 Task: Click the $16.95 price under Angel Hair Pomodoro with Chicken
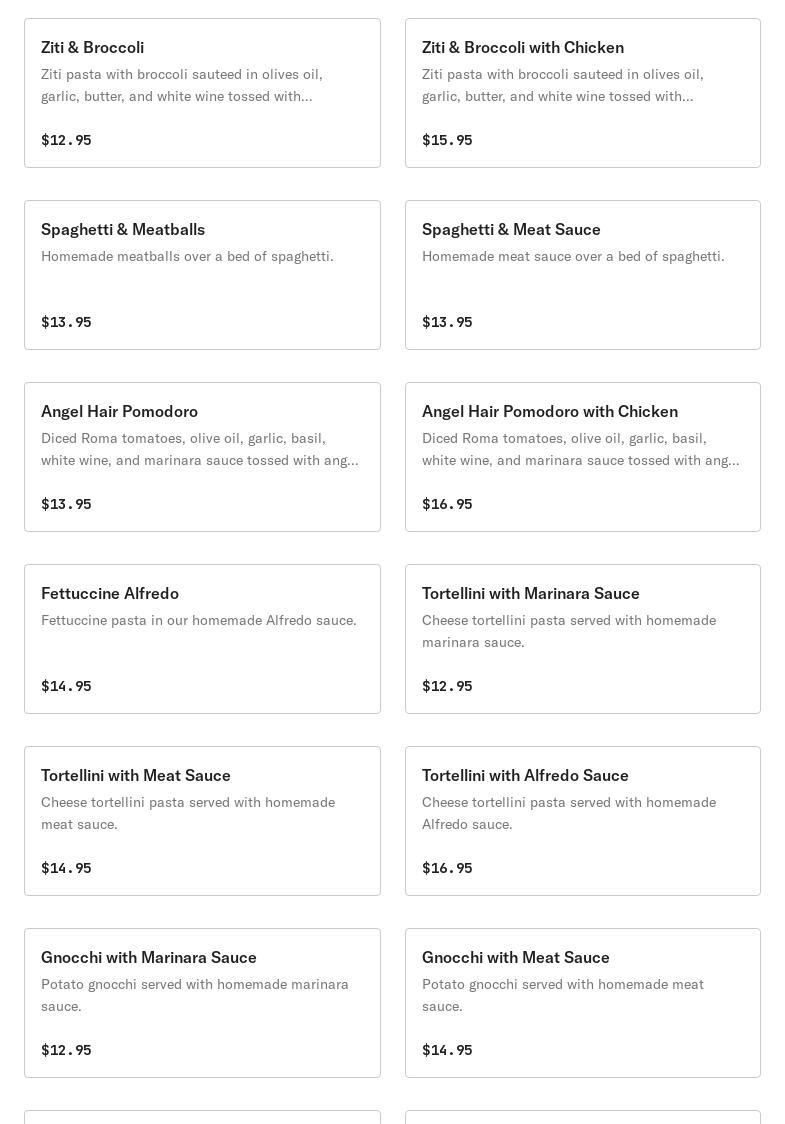(x=447, y=504)
